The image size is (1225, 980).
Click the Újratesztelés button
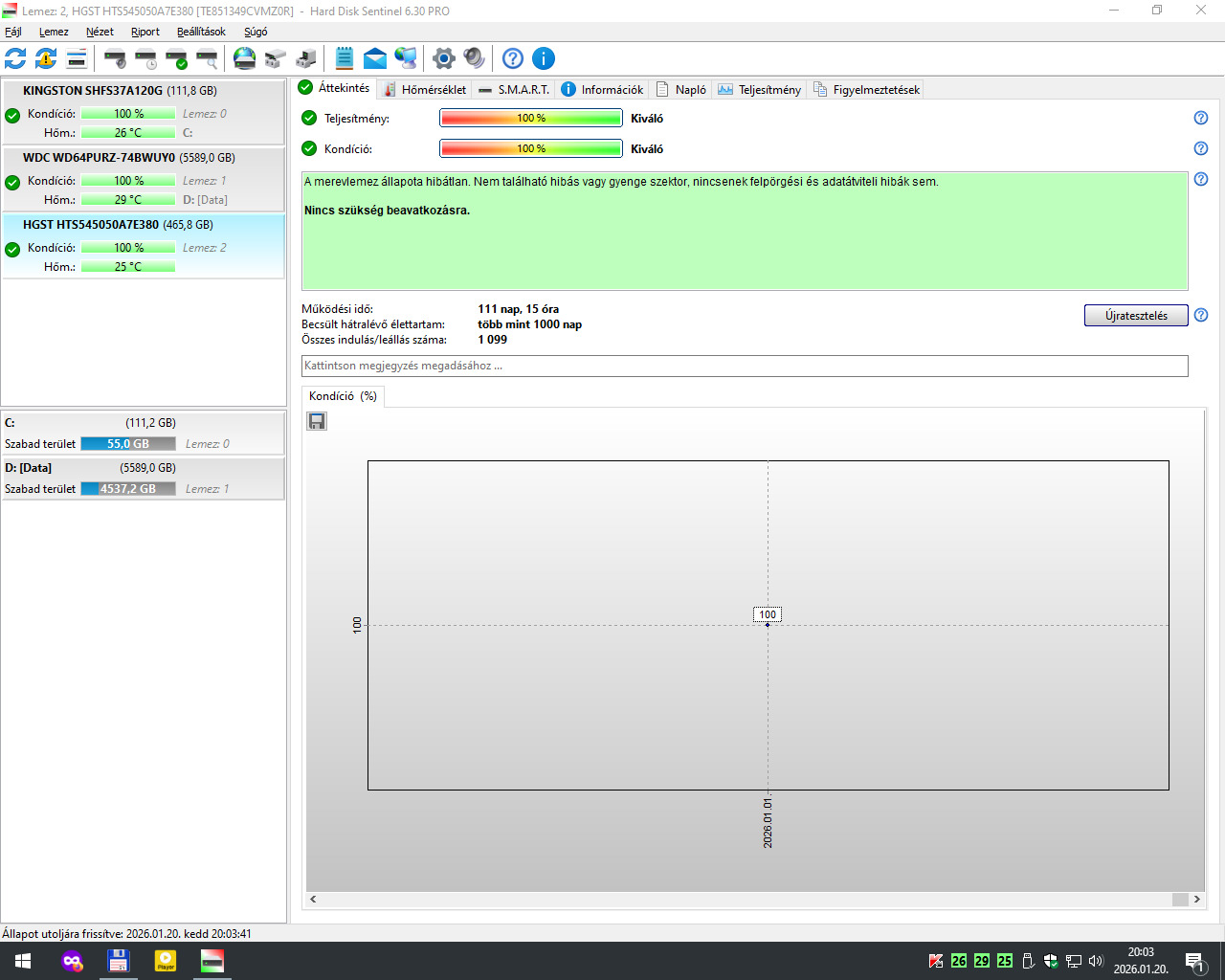pyautogui.click(x=1136, y=315)
